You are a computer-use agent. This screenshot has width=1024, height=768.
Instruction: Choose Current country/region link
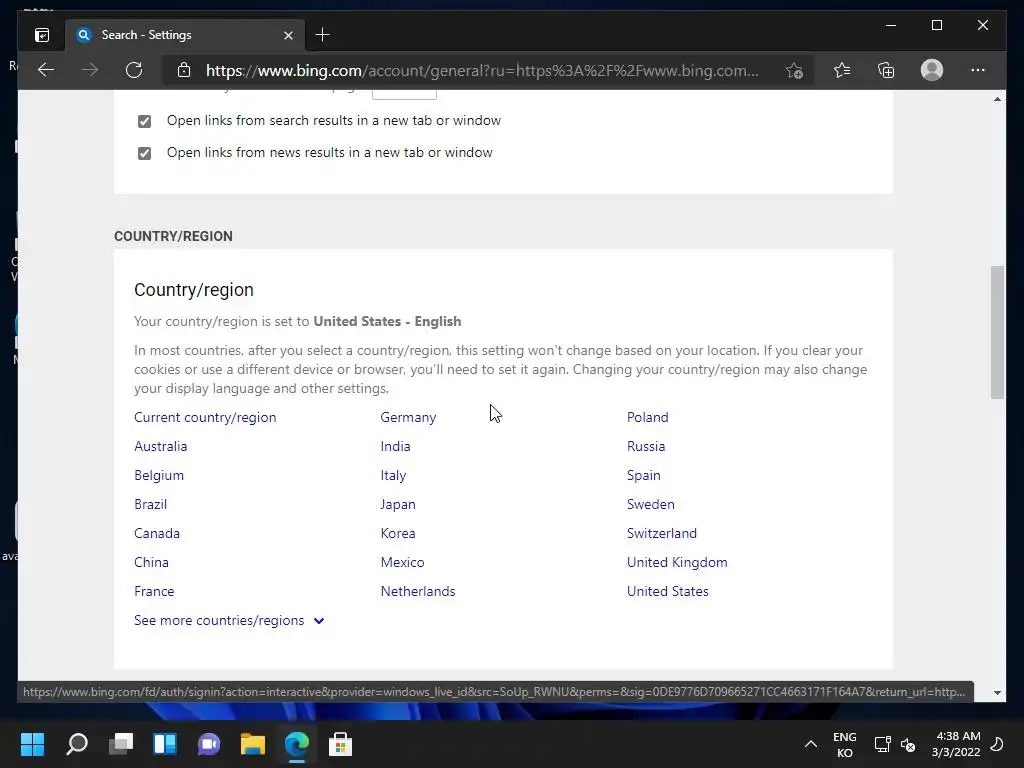click(x=205, y=417)
